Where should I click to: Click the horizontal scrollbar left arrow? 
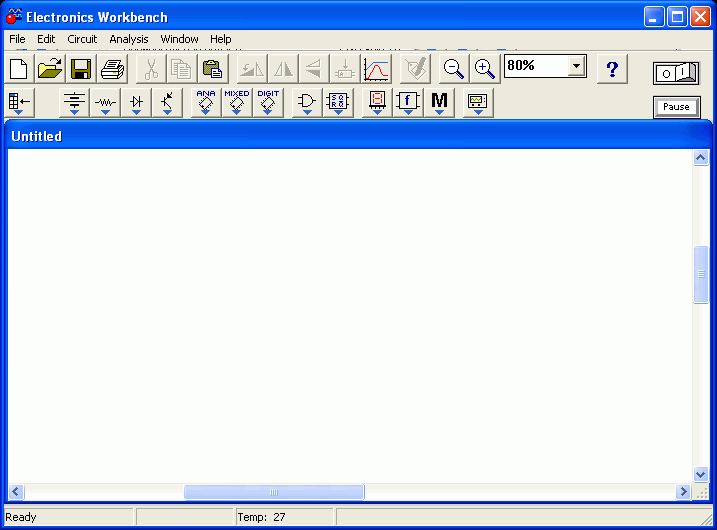coord(16,492)
